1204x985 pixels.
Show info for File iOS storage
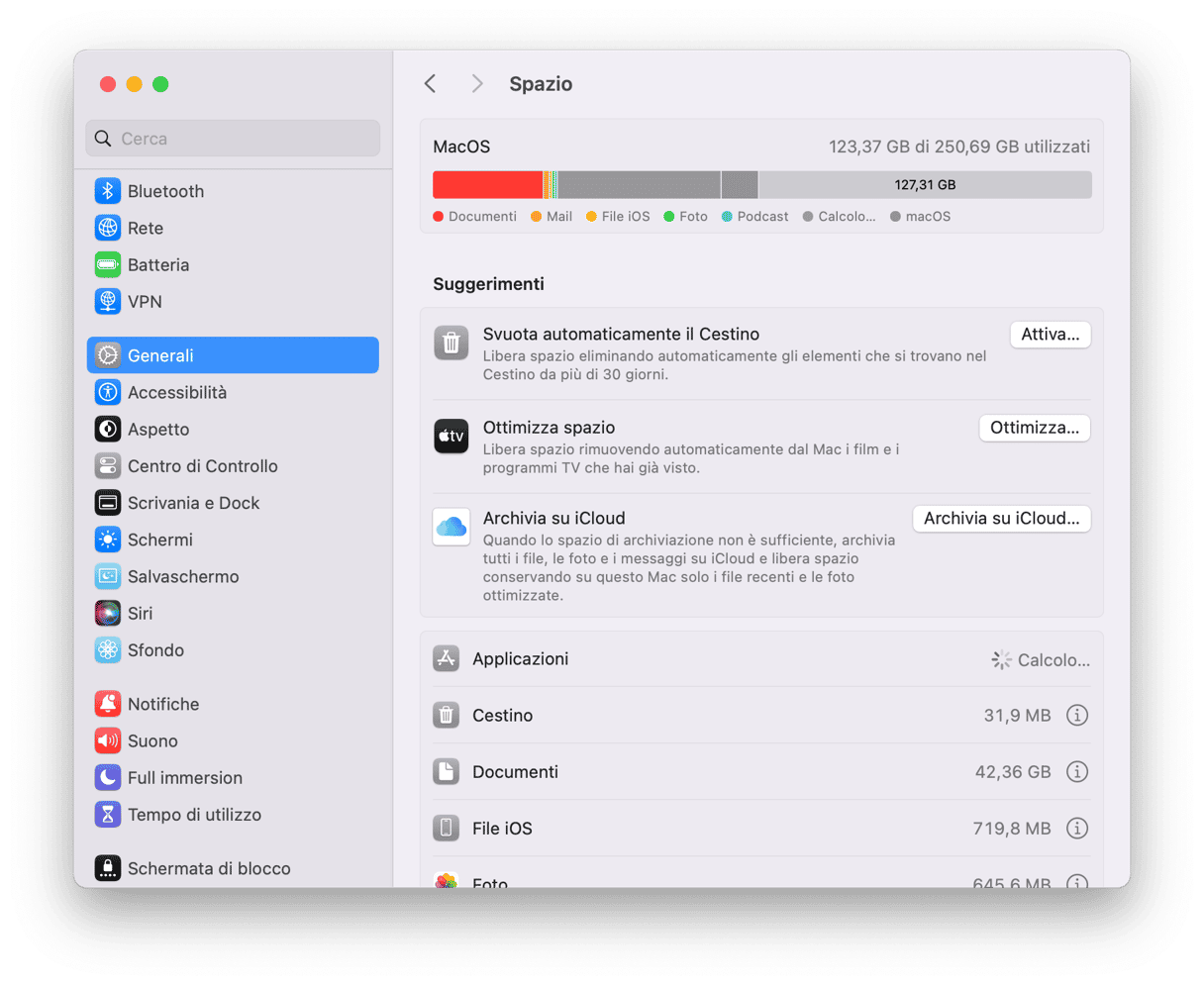(x=1076, y=829)
